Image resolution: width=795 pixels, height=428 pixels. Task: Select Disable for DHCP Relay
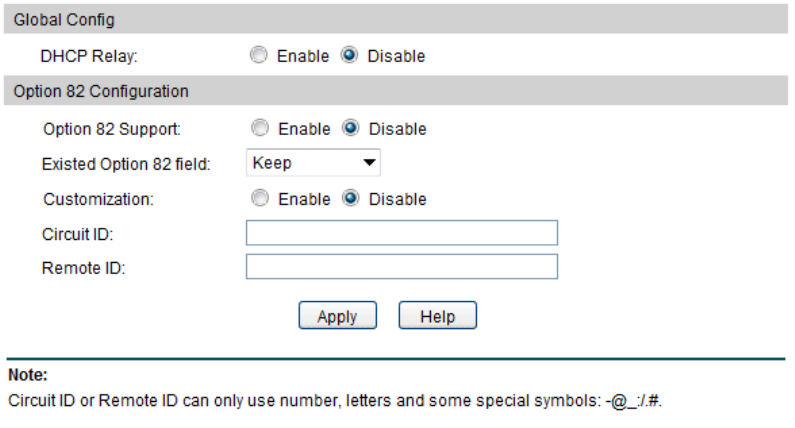[x=349, y=57]
